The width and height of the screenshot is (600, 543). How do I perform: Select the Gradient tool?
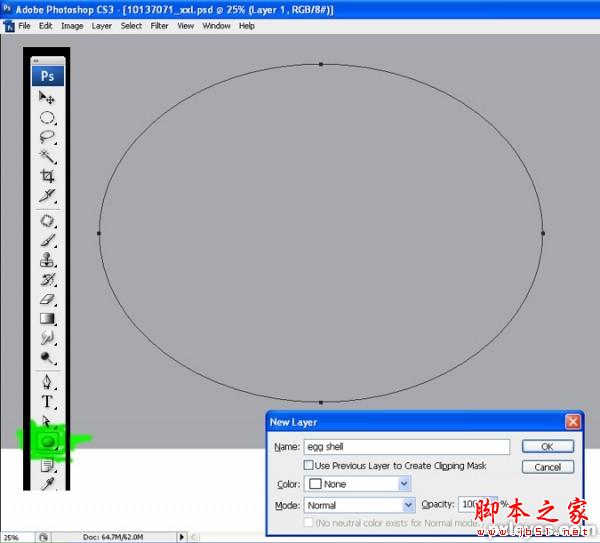point(47,319)
